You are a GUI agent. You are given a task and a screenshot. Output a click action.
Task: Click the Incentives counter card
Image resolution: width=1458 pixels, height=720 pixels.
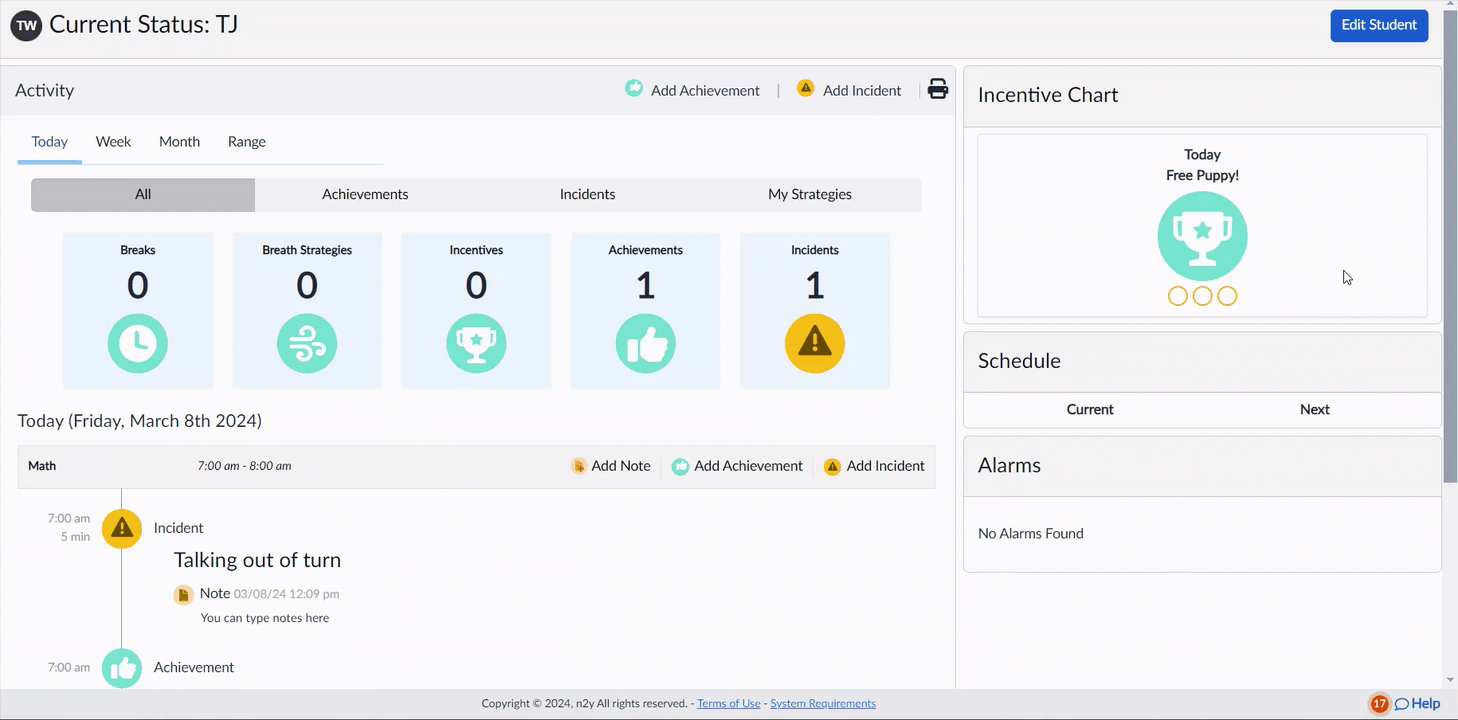coord(476,311)
